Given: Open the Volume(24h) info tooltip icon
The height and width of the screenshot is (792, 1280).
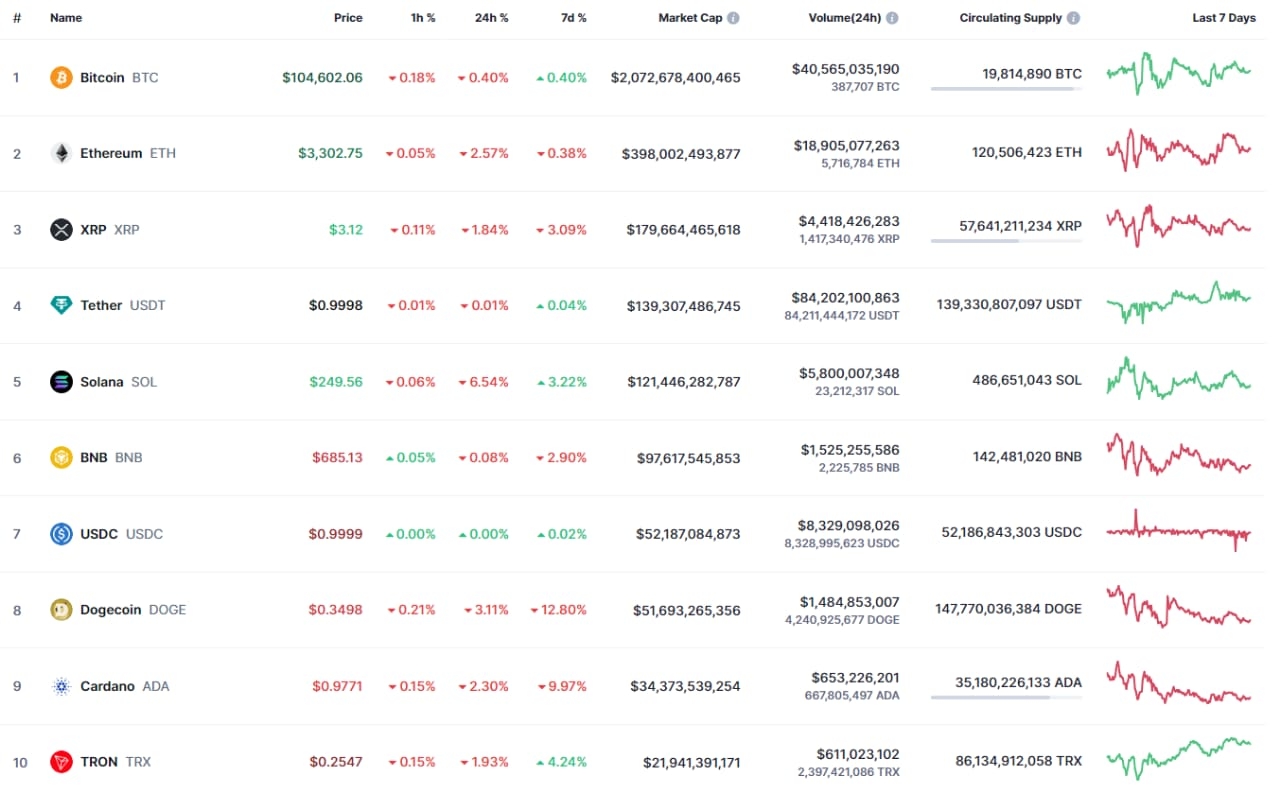Looking at the screenshot, I should coord(892,18).
